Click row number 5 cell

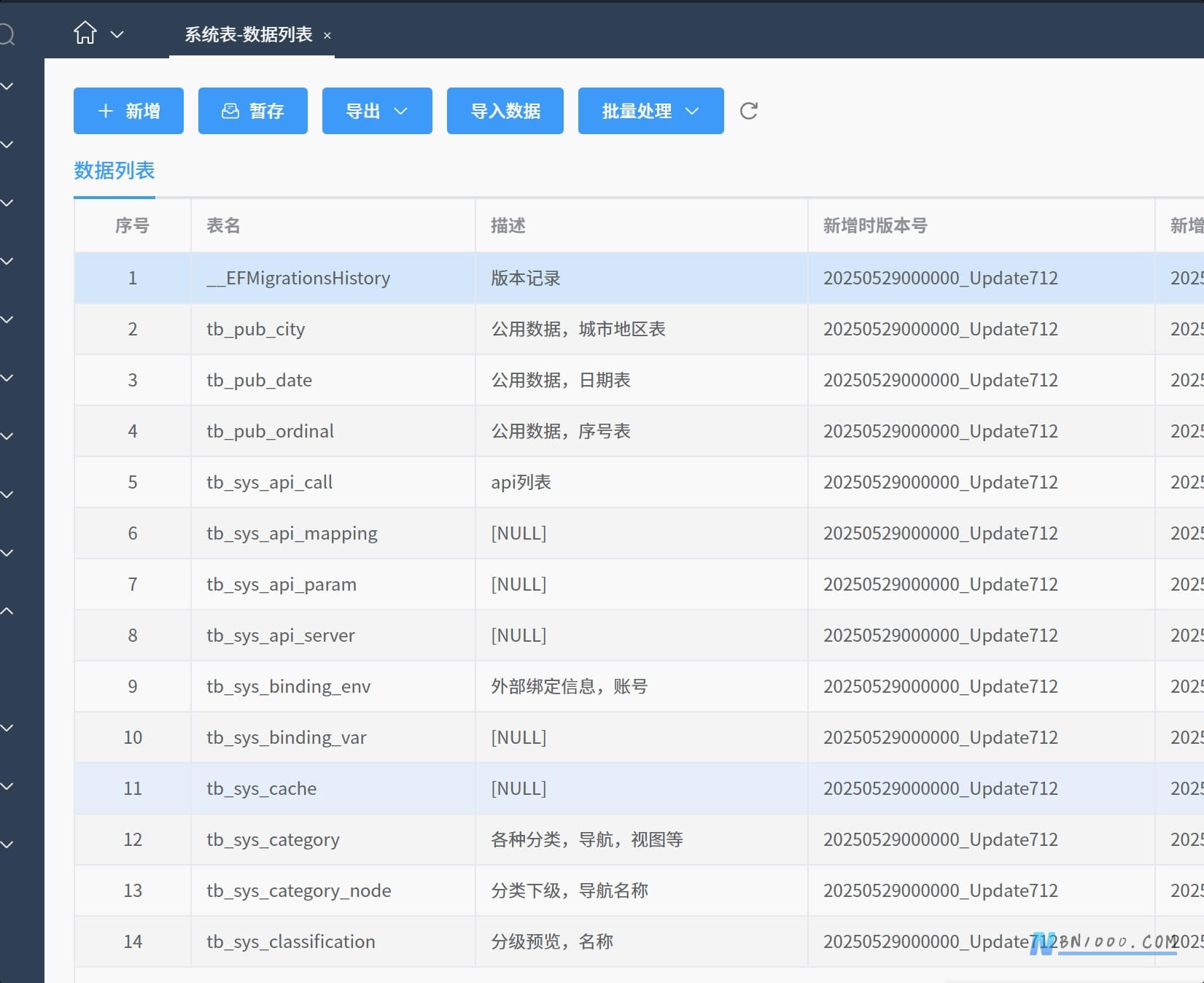click(133, 482)
